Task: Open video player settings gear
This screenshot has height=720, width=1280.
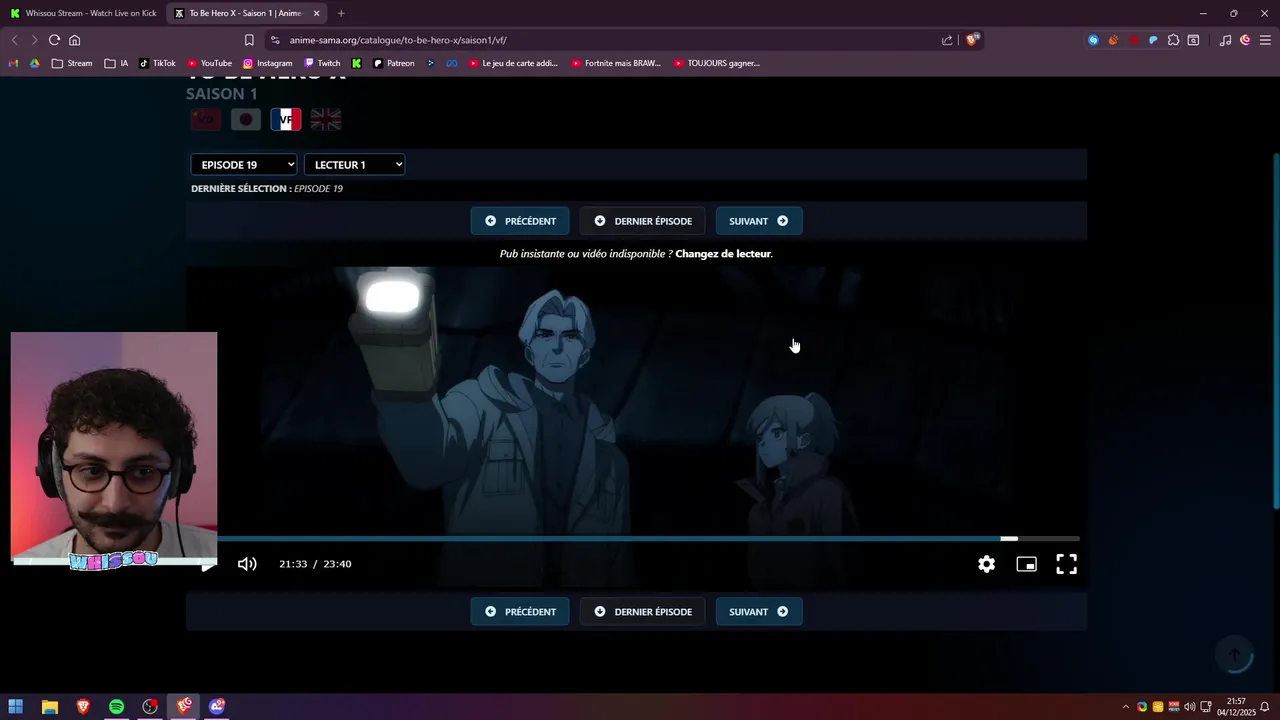Action: tap(986, 564)
